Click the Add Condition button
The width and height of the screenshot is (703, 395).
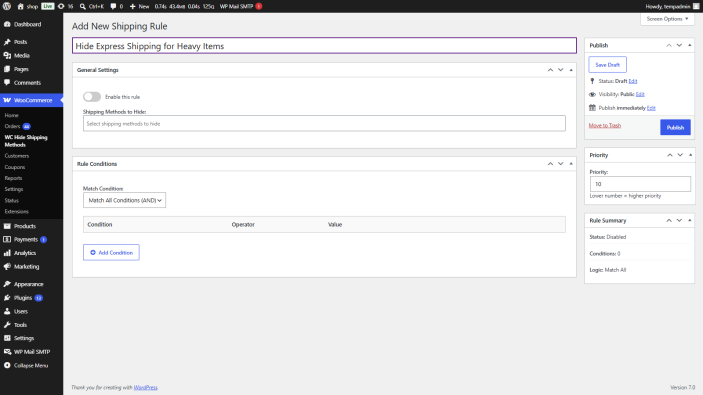(111, 252)
